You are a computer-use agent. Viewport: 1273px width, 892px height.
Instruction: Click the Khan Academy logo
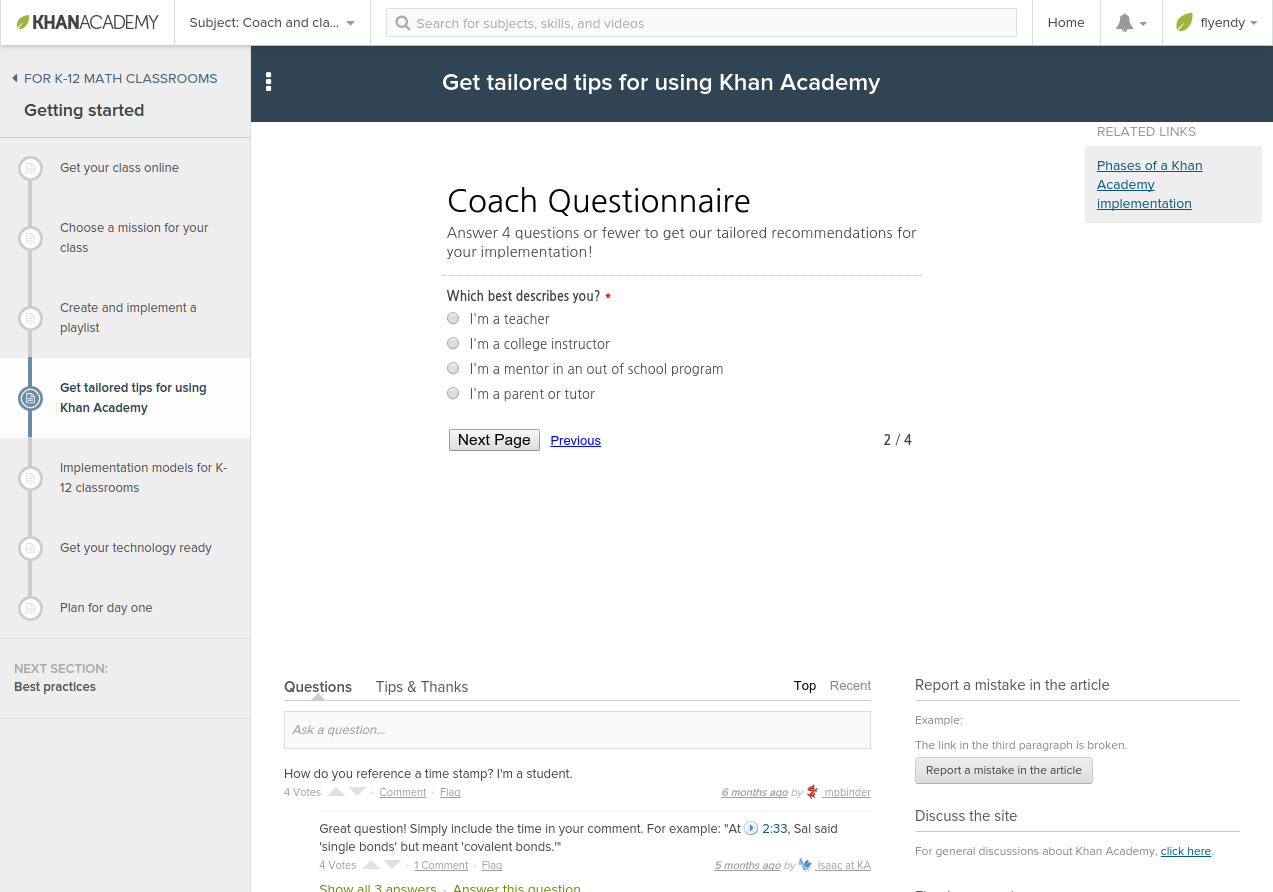tap(88, 22)
